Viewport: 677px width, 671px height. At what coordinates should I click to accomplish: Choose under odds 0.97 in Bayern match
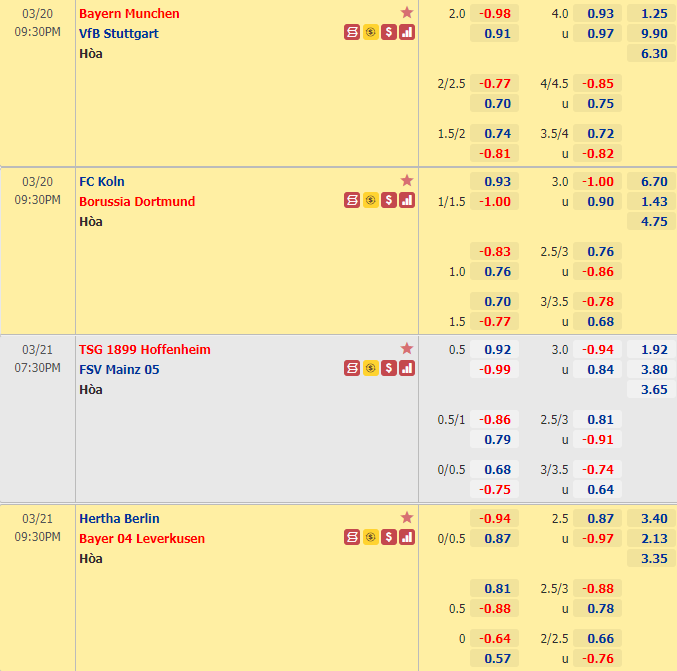click(598, 33)
